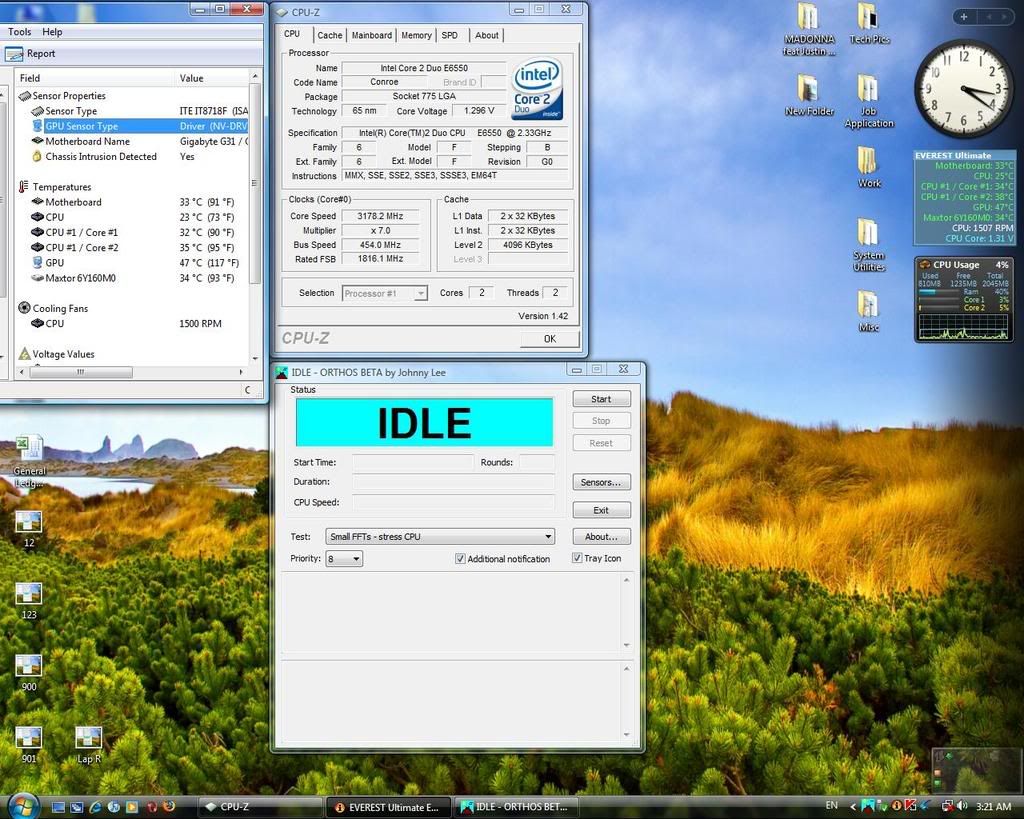Image resolution: width=1024 pixels, height=819 pixels.
Task: Open the Tech Pics desktop folder
Action: pyautogui.click(x=868, y=18)
